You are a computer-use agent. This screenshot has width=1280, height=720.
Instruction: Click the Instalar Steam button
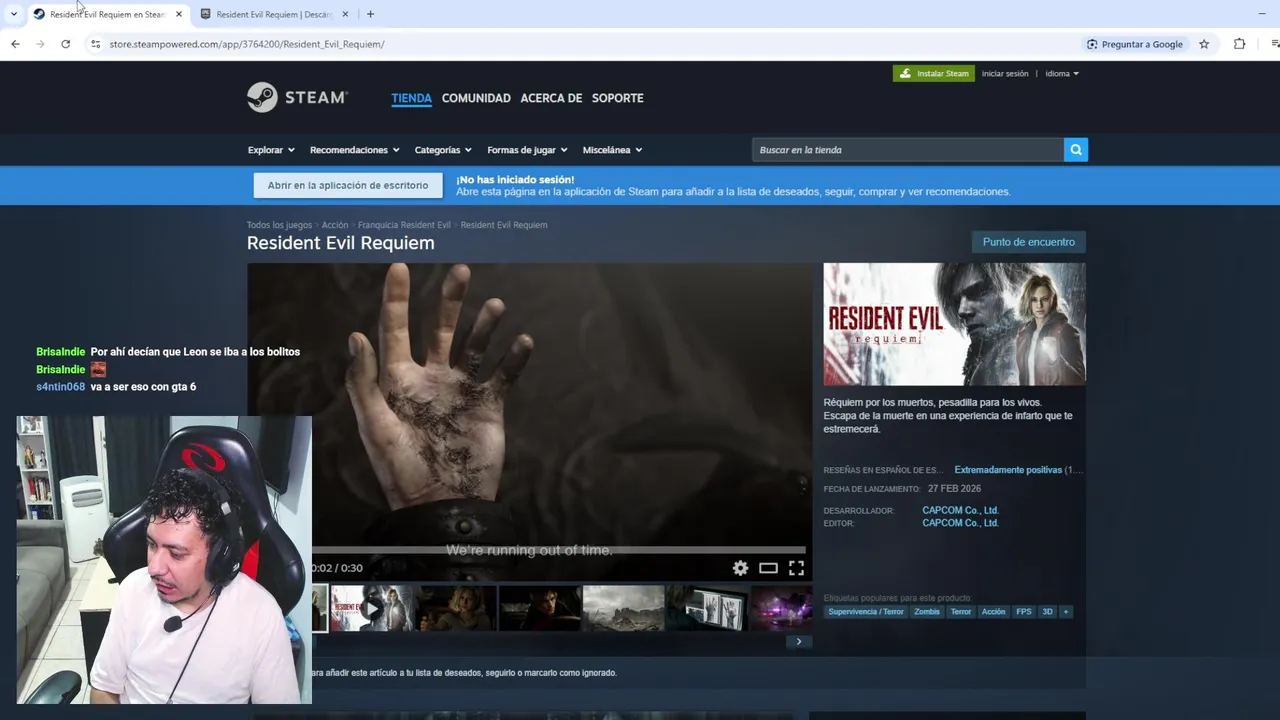tap(934, 73)
